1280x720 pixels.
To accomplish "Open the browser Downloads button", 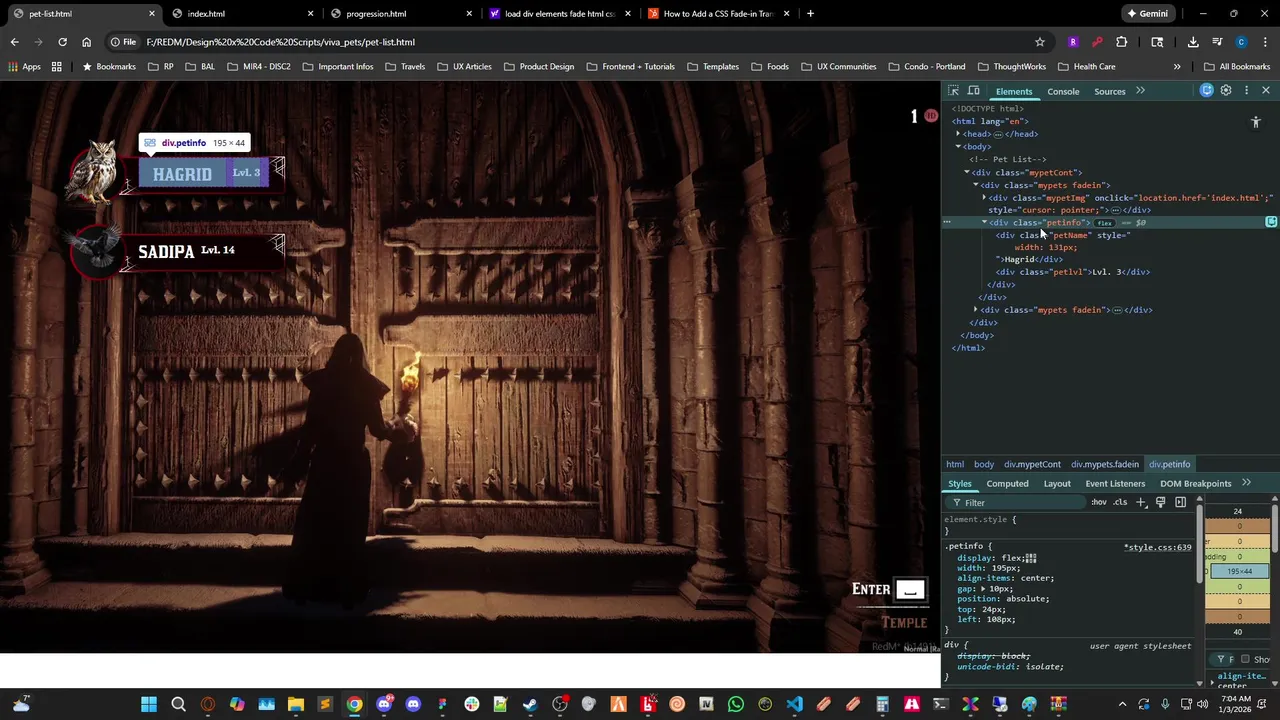I will pyautogui.click(x=1193, y=42).
